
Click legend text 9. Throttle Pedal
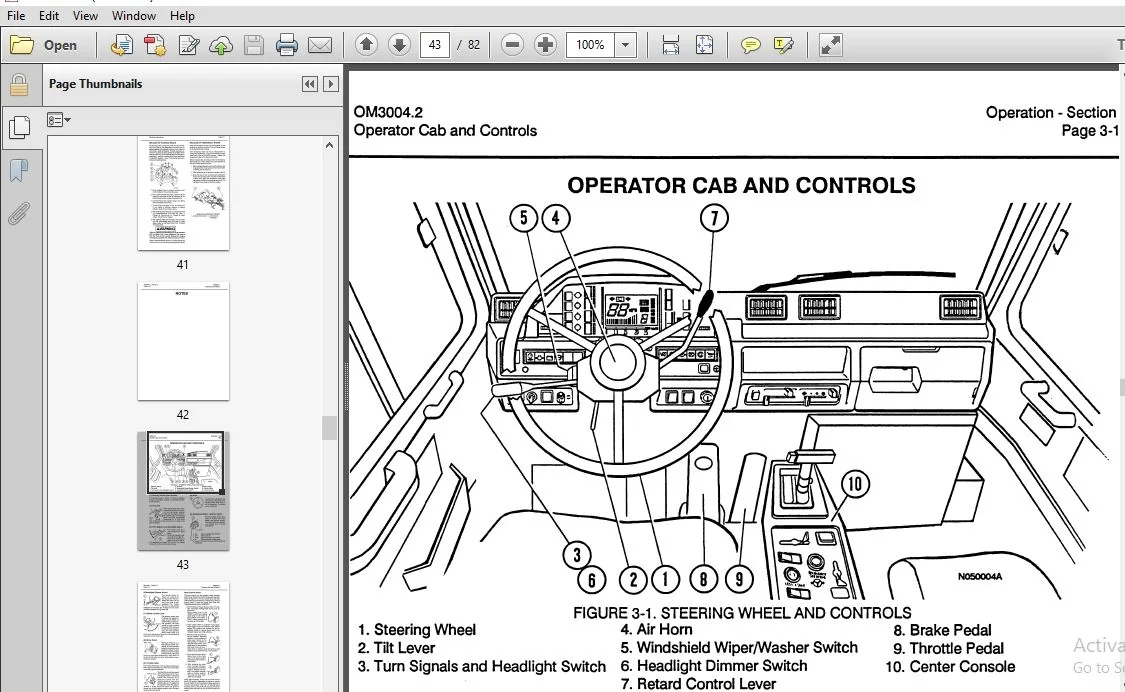[948, 648]
